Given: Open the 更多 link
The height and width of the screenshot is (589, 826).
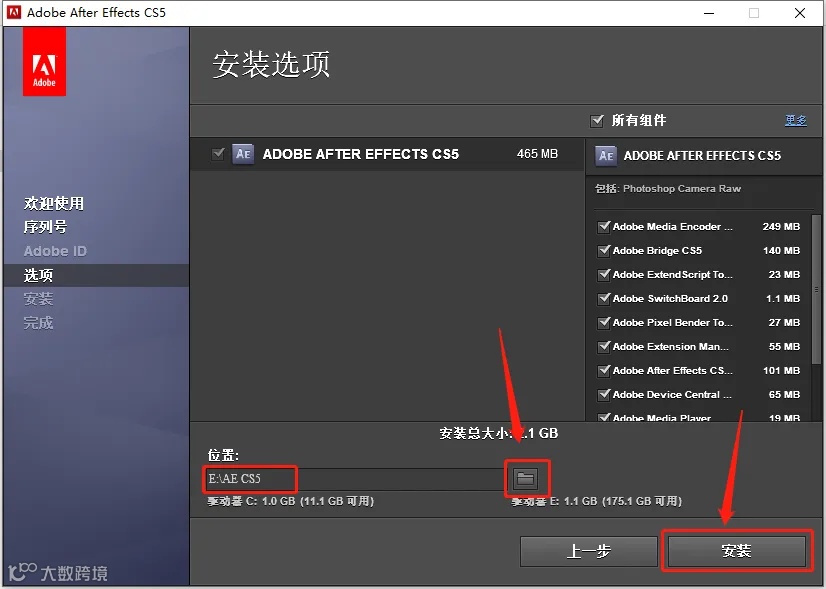Looking at the screenshot, I should coord(795,121).
